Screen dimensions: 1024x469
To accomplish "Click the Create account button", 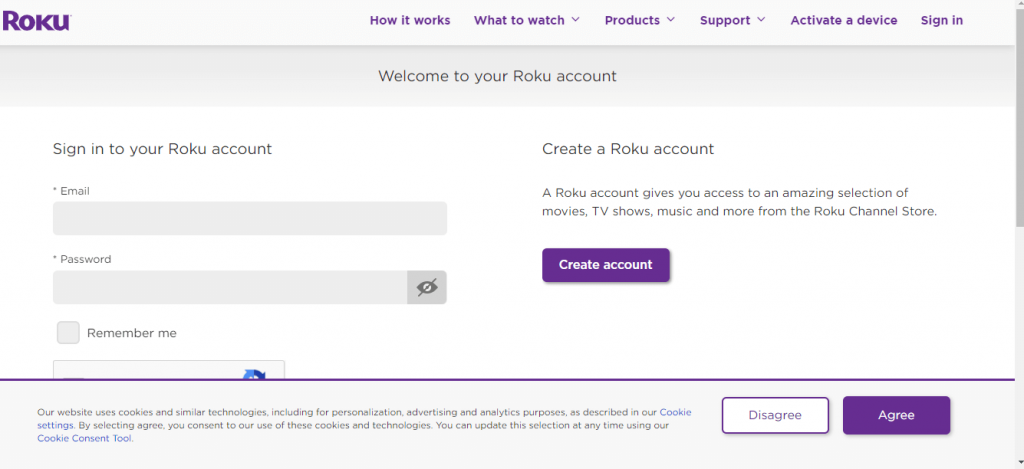I will click(605, 265).
